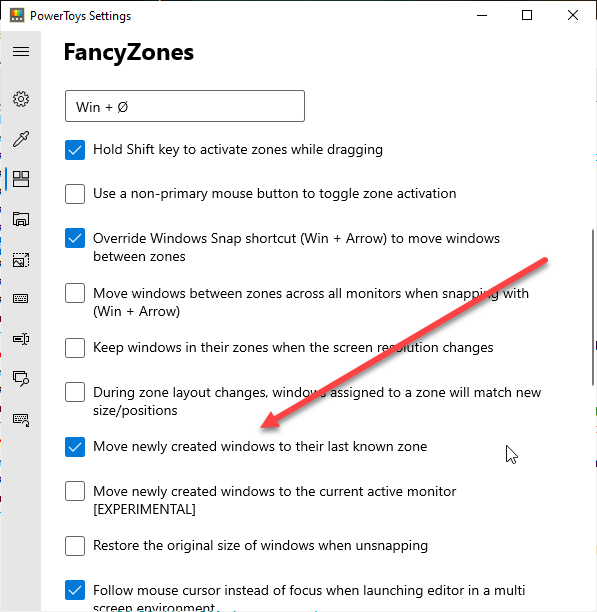Enable move windows across all monitors

[75, 293]
